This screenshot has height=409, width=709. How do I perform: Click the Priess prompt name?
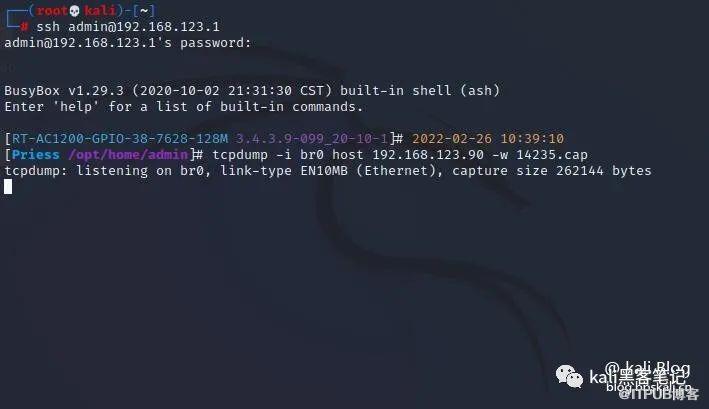coord(37,155)
